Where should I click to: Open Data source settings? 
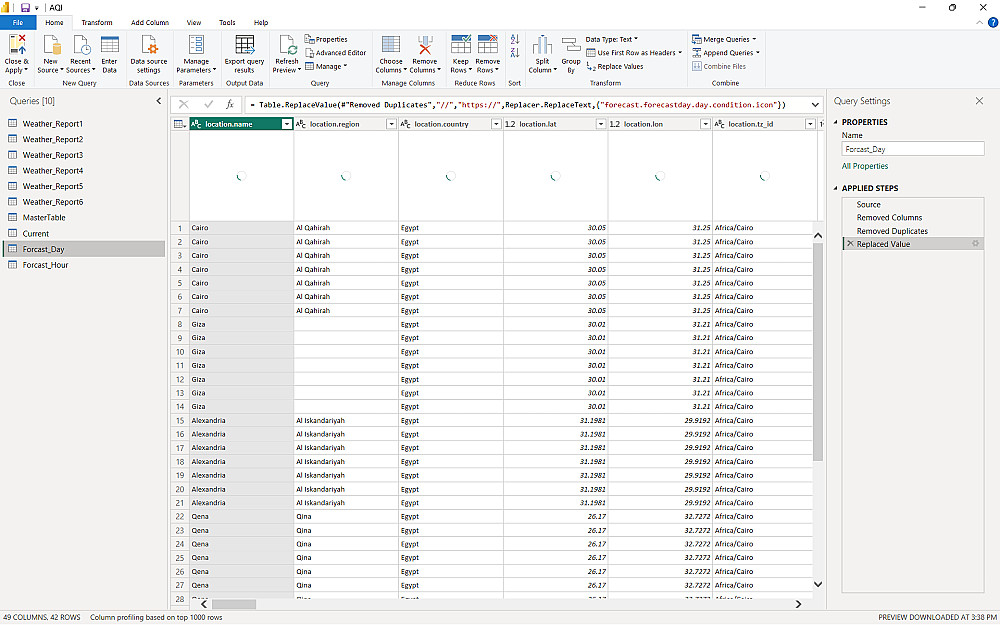click(x=149, y=54)
